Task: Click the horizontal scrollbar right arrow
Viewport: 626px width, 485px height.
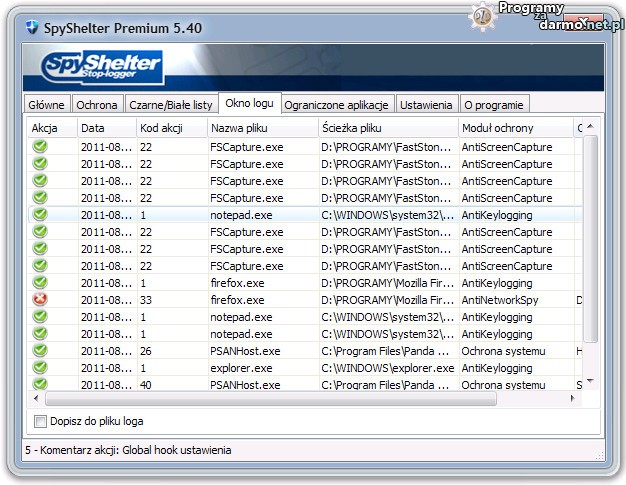Action: [574, 398]
